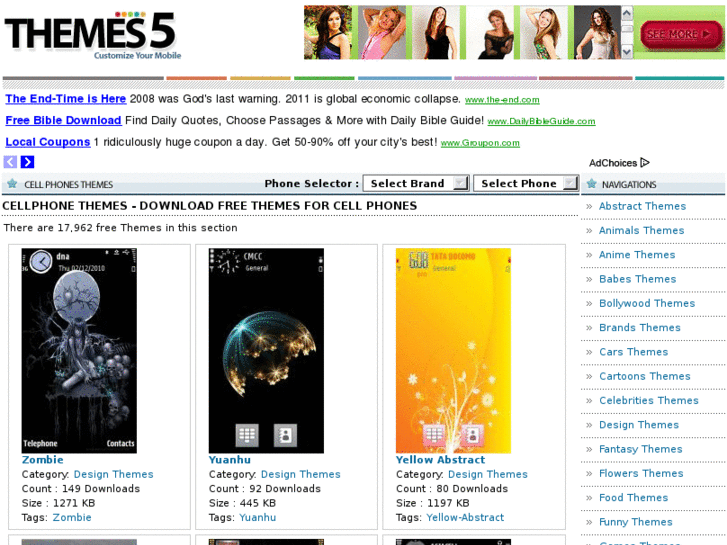Click the AdChoices icon
This screenshot has width=727, height=545.
click(645, 163)
